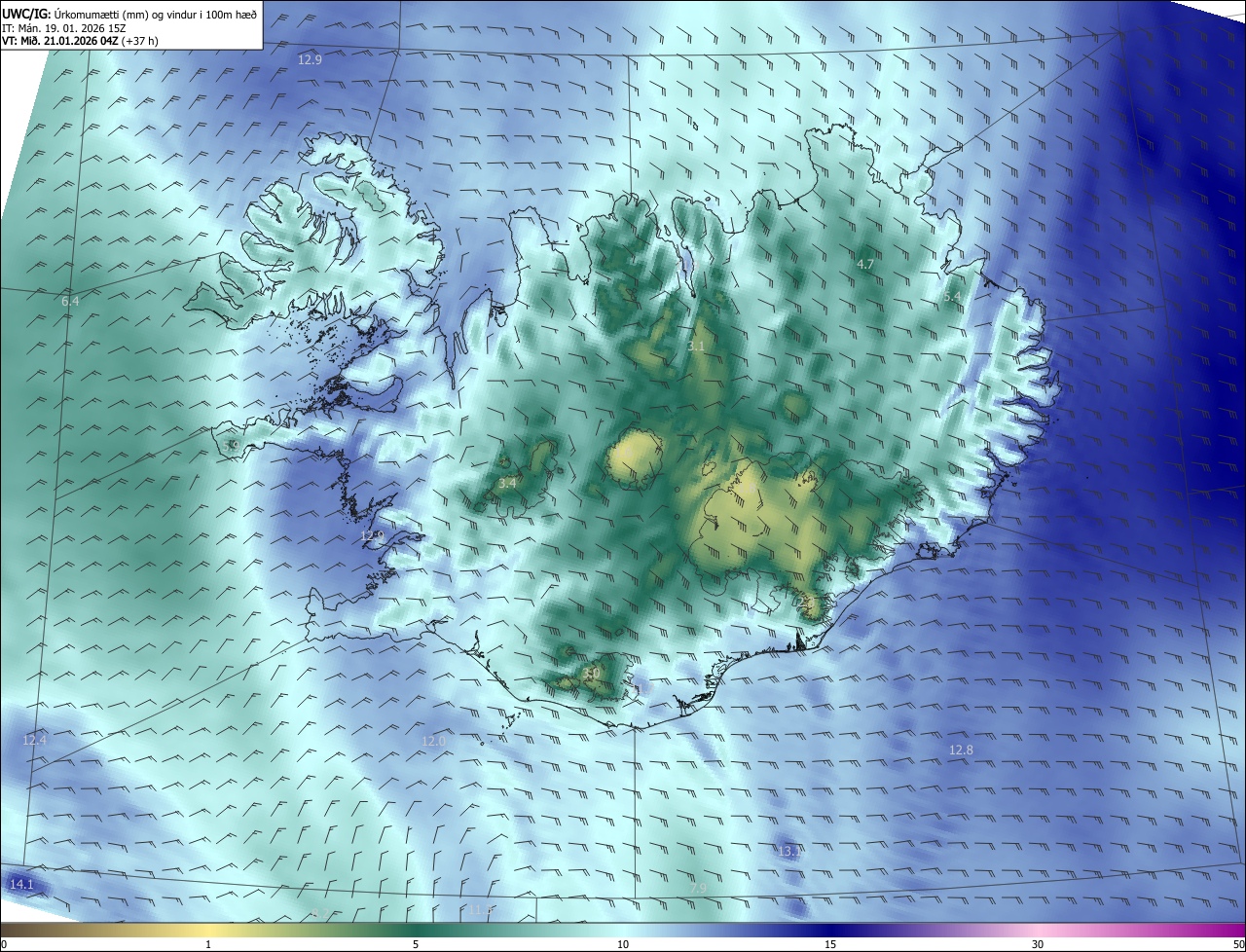Click the 3.4 value label on the map
Screen dimensions: 1246x952
coord(507,483)
